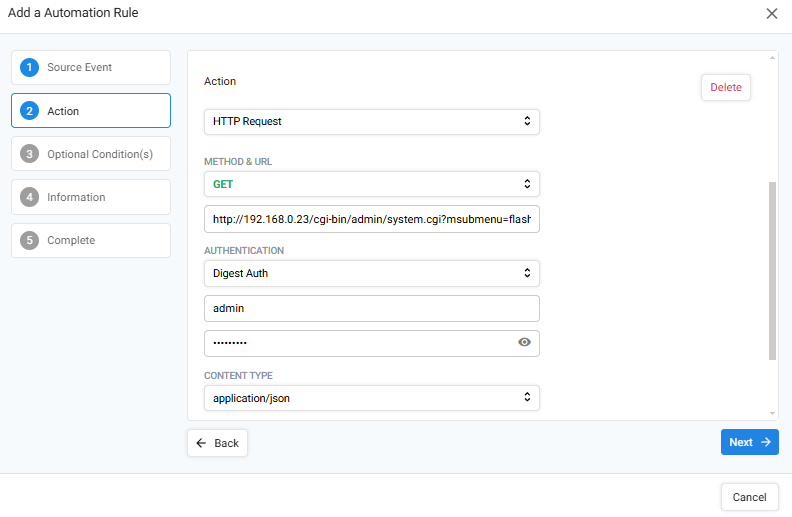Open the HTTP Request action type dropdown

(372, 122)
